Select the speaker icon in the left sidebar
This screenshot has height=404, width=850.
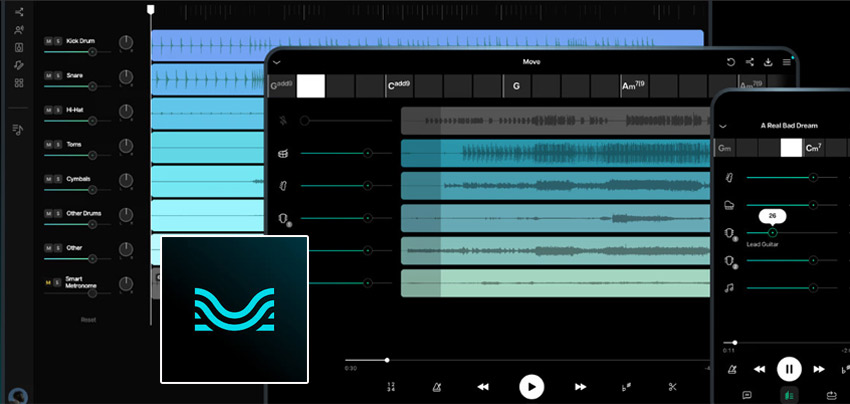(x=20, y=48)
